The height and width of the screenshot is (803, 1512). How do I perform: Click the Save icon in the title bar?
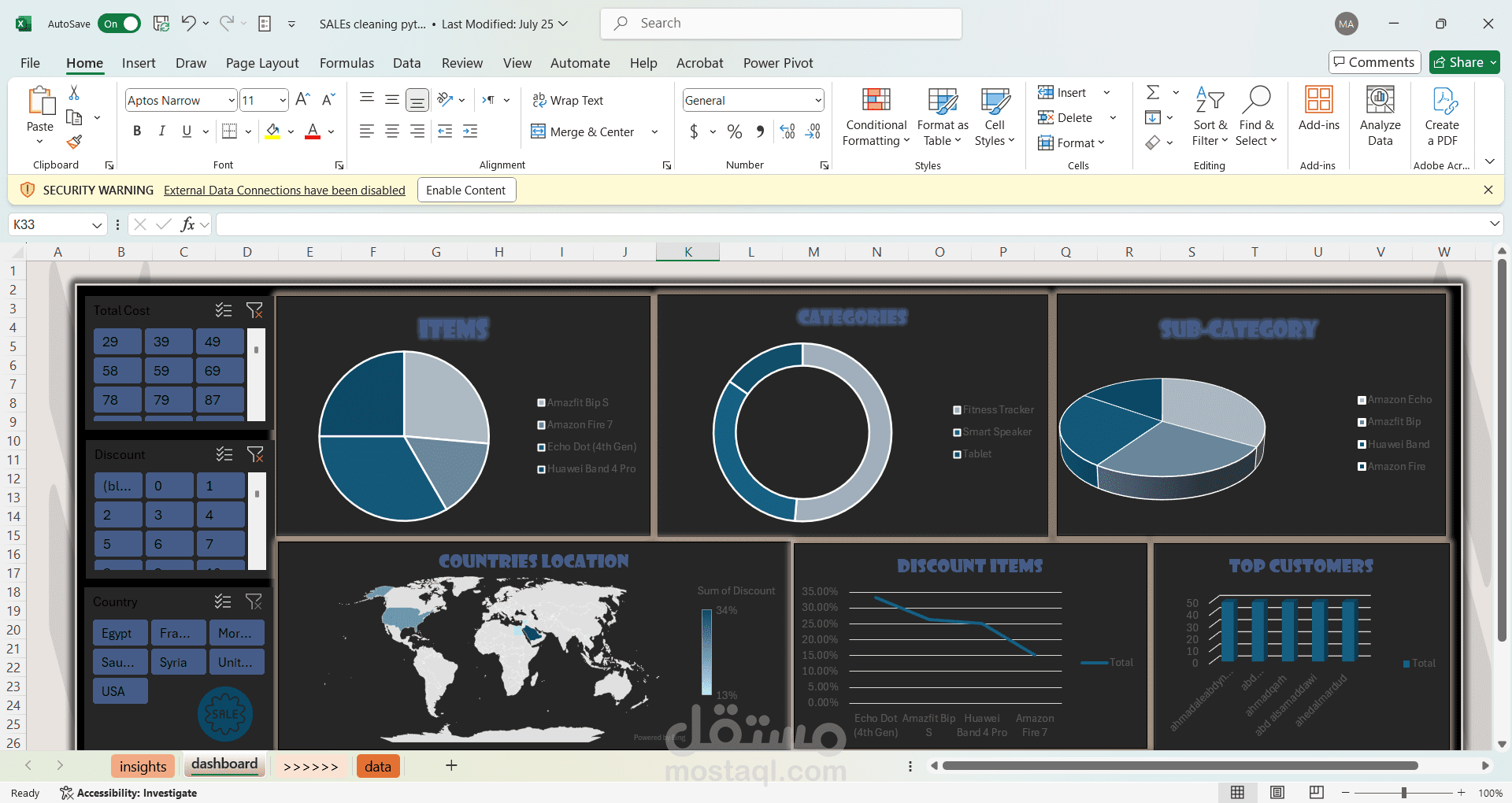point(161,24)
